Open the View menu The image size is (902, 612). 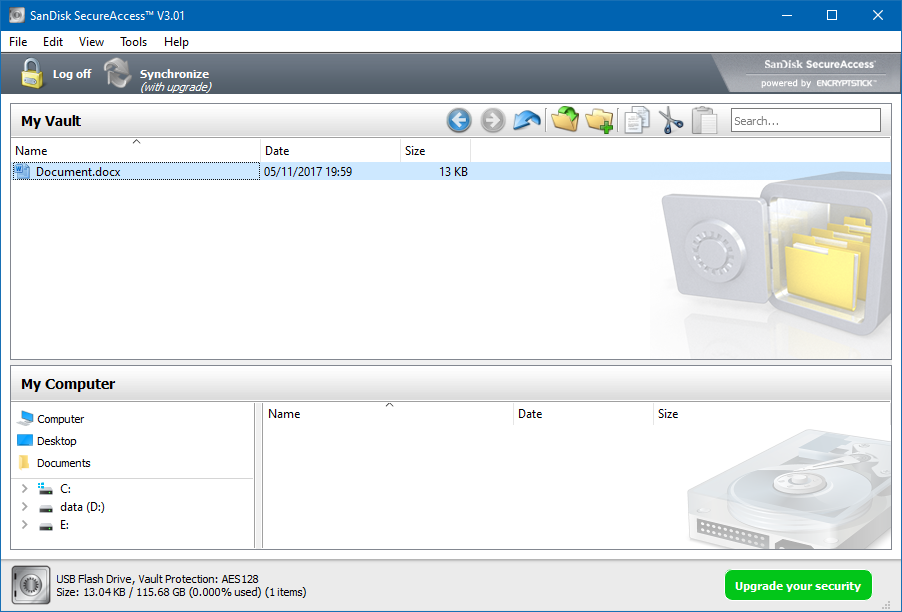point(91,42)
